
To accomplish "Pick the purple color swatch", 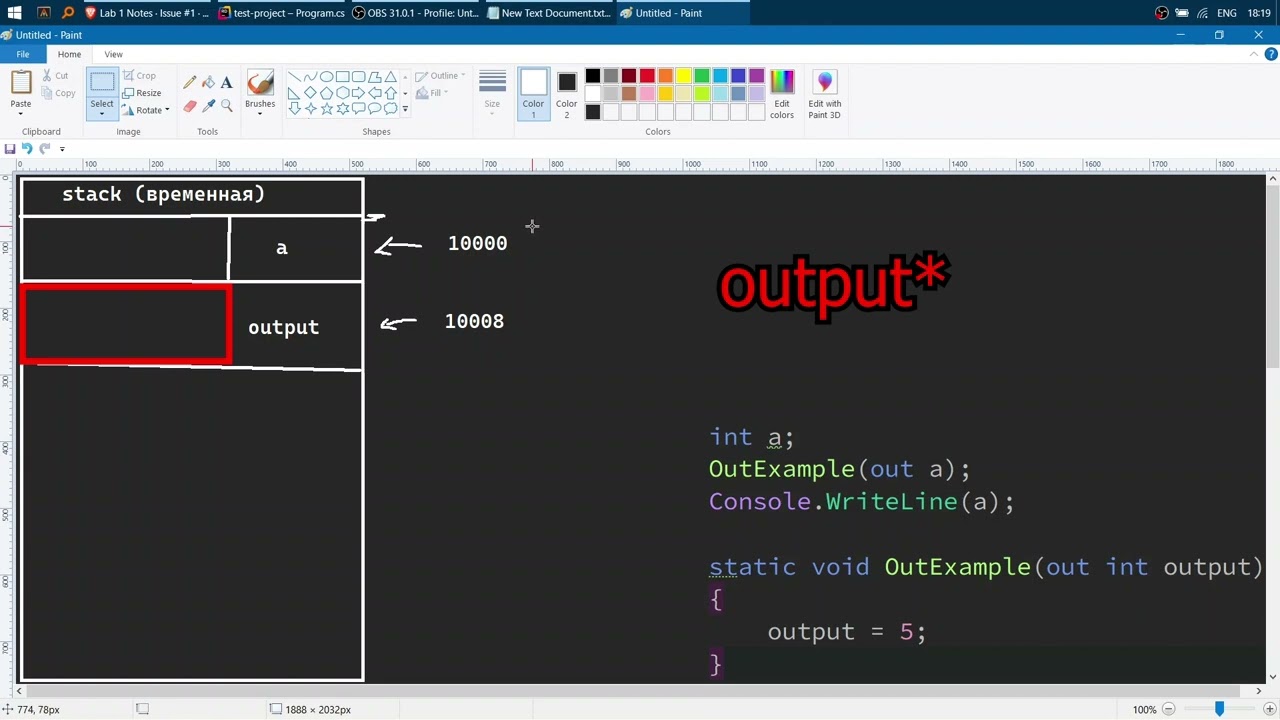I will tap(757, 76).
